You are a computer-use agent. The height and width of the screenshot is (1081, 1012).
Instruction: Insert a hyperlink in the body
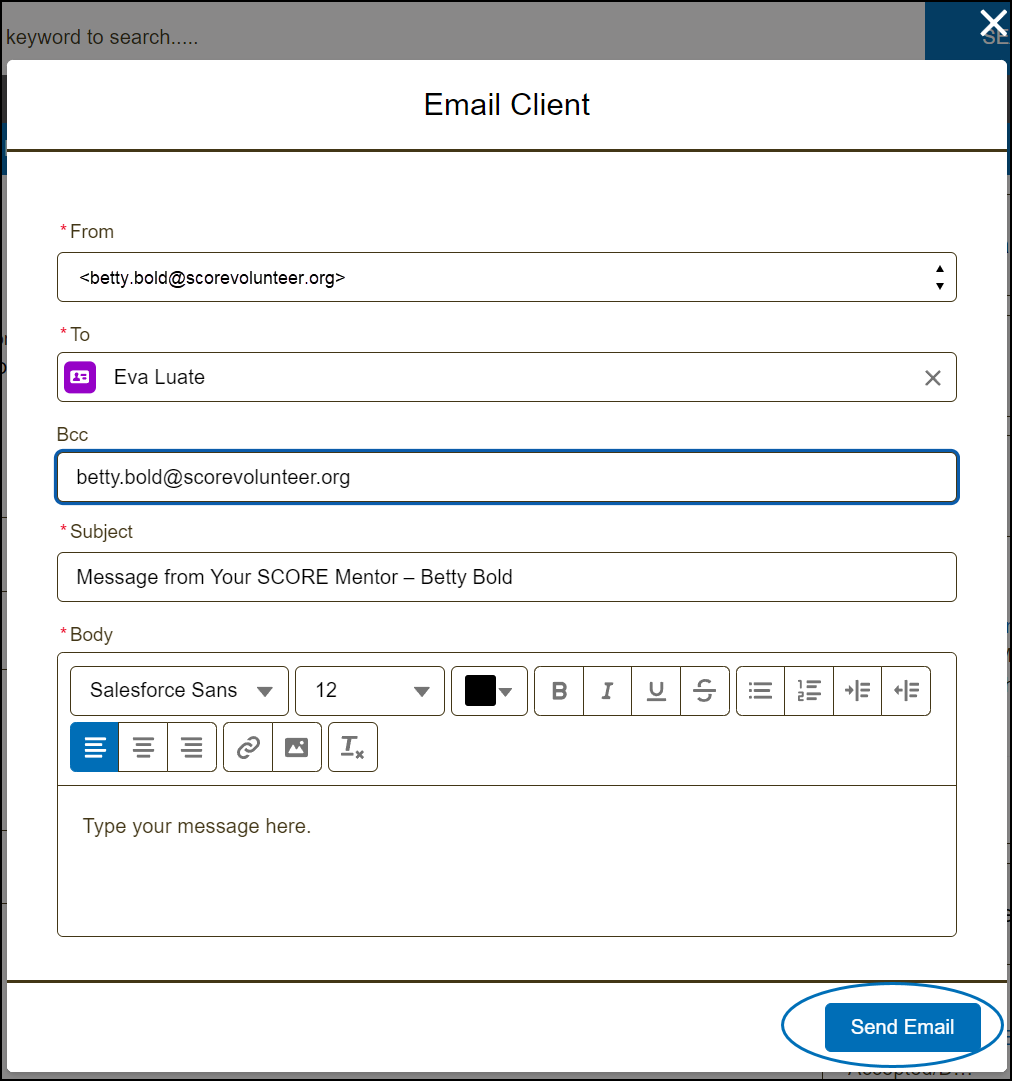(248, 747)
